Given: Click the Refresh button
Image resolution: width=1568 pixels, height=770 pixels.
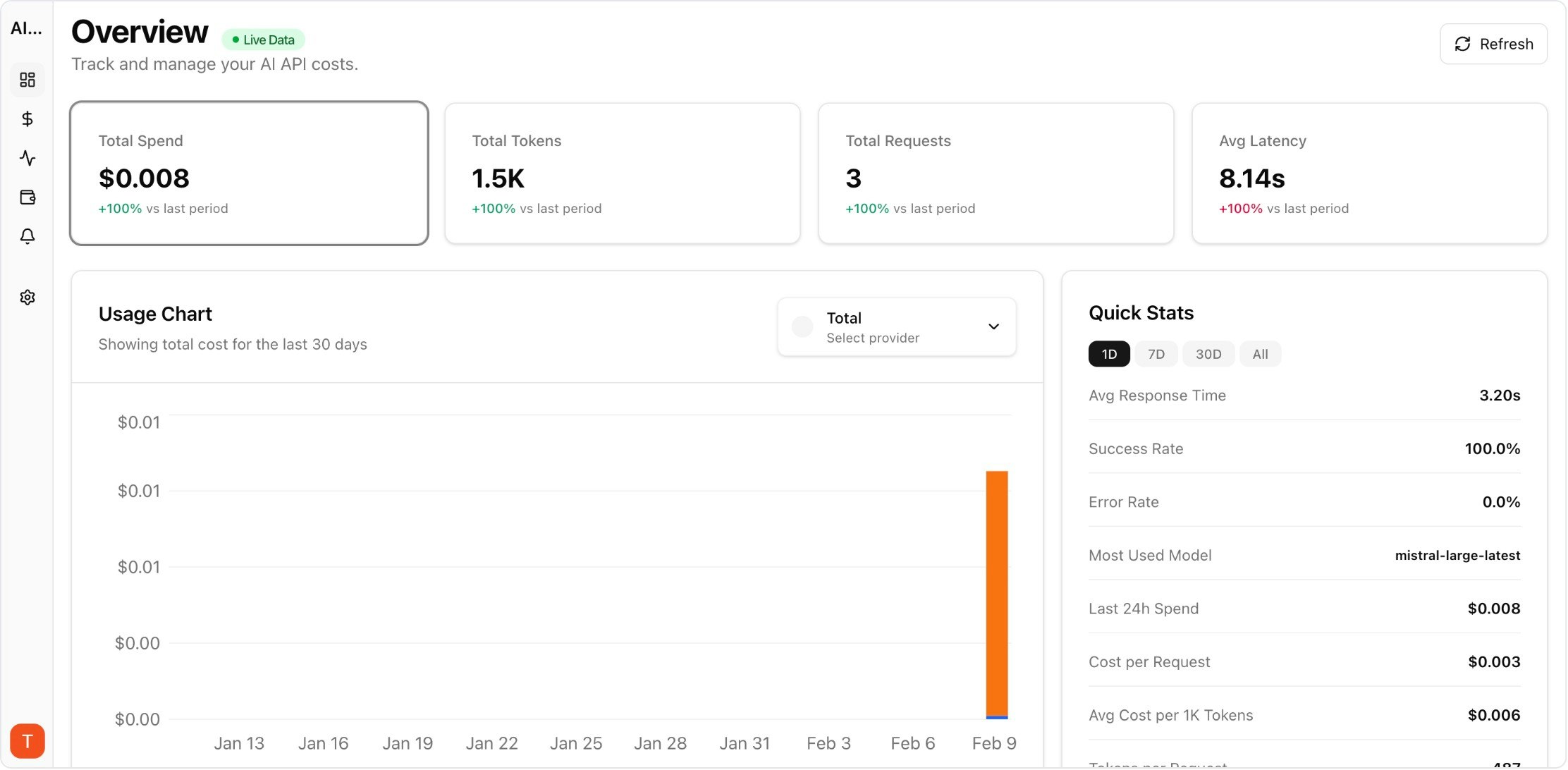Looking at the screenshot, I should click(x=1493, y=44).
